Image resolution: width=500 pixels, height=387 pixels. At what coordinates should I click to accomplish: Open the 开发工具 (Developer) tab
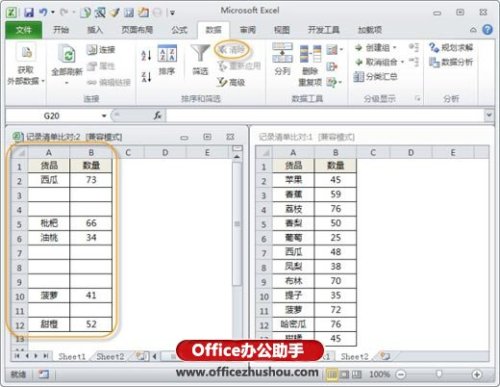coord(323,30)
